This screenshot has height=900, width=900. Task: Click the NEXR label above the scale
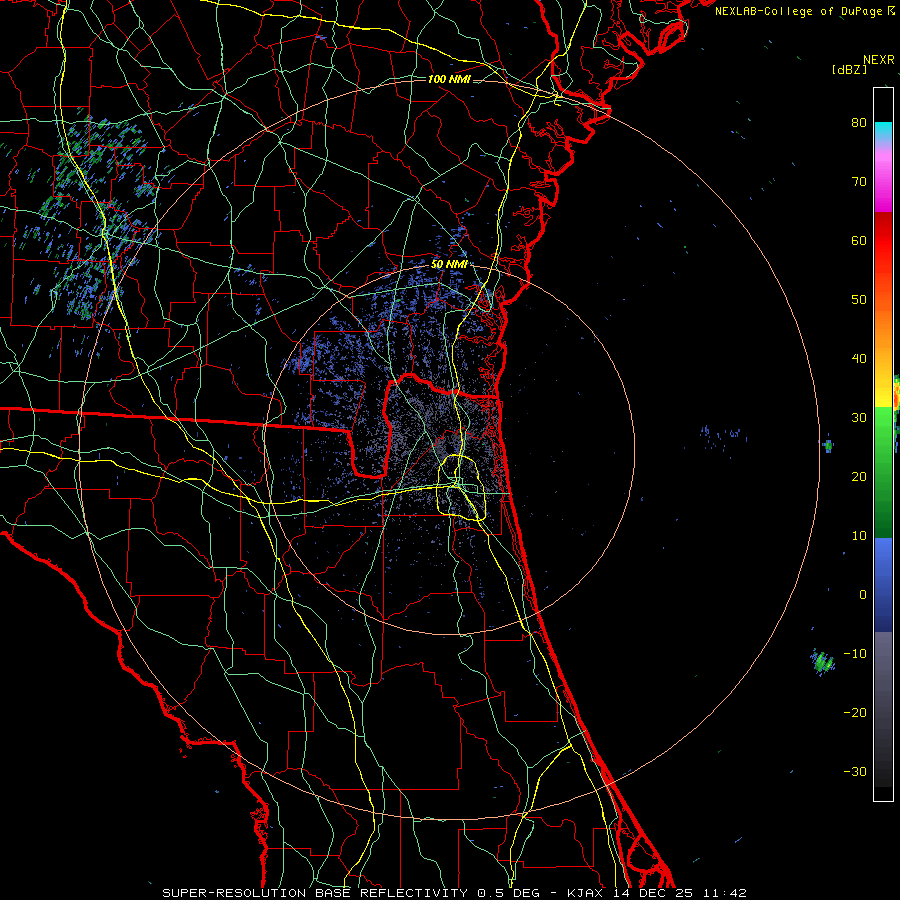tap(878, 60)
